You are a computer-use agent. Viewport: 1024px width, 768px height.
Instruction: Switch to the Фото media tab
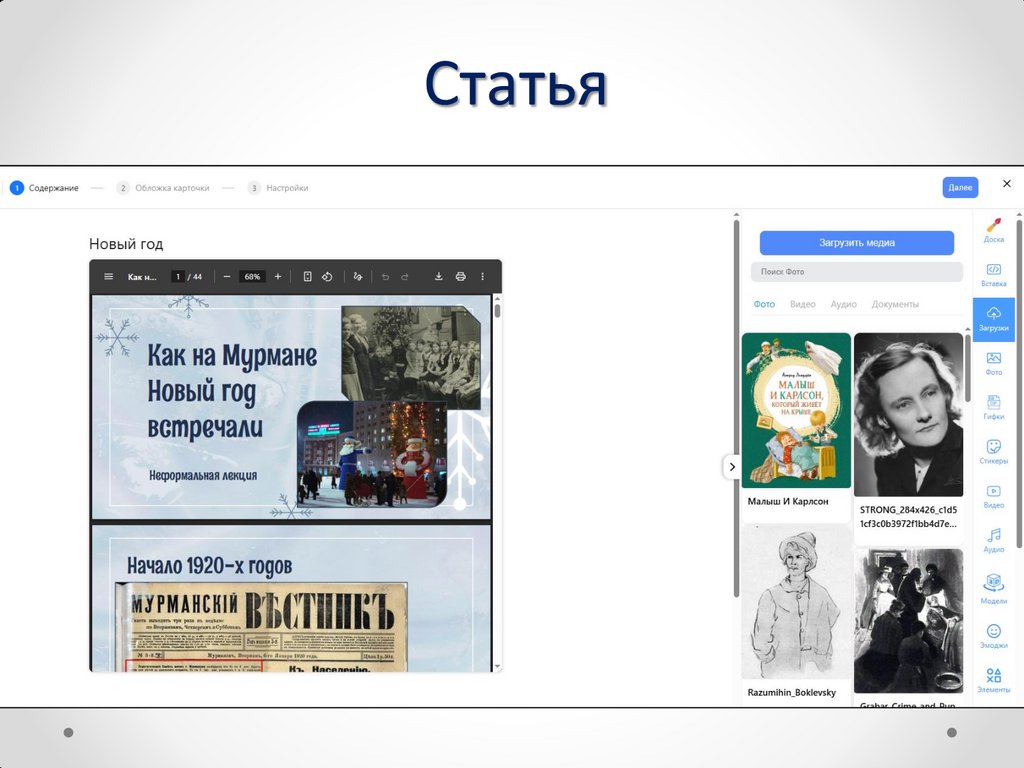(764, 304)
